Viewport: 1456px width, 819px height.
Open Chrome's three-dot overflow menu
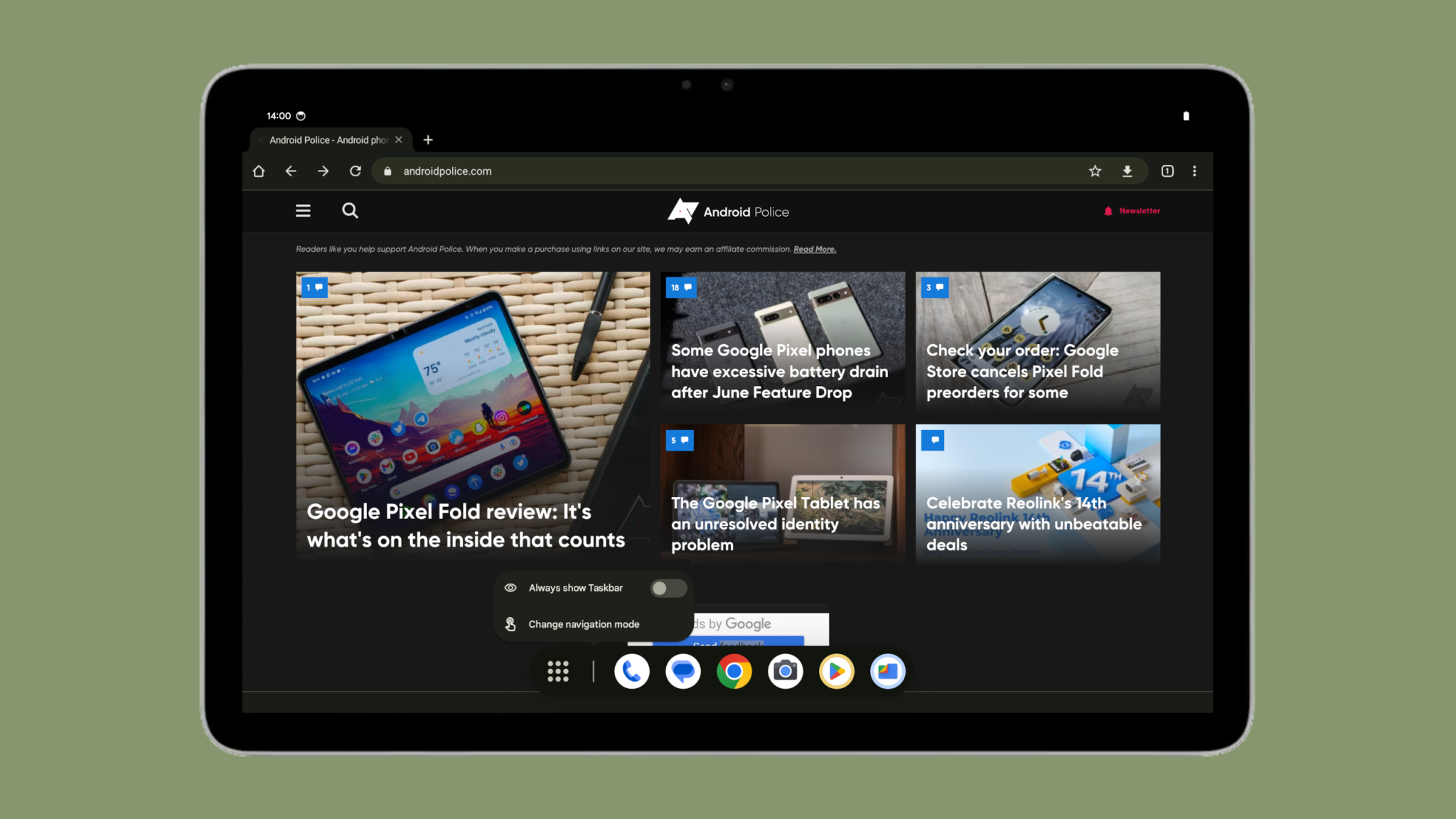[x=1195, y=171]
